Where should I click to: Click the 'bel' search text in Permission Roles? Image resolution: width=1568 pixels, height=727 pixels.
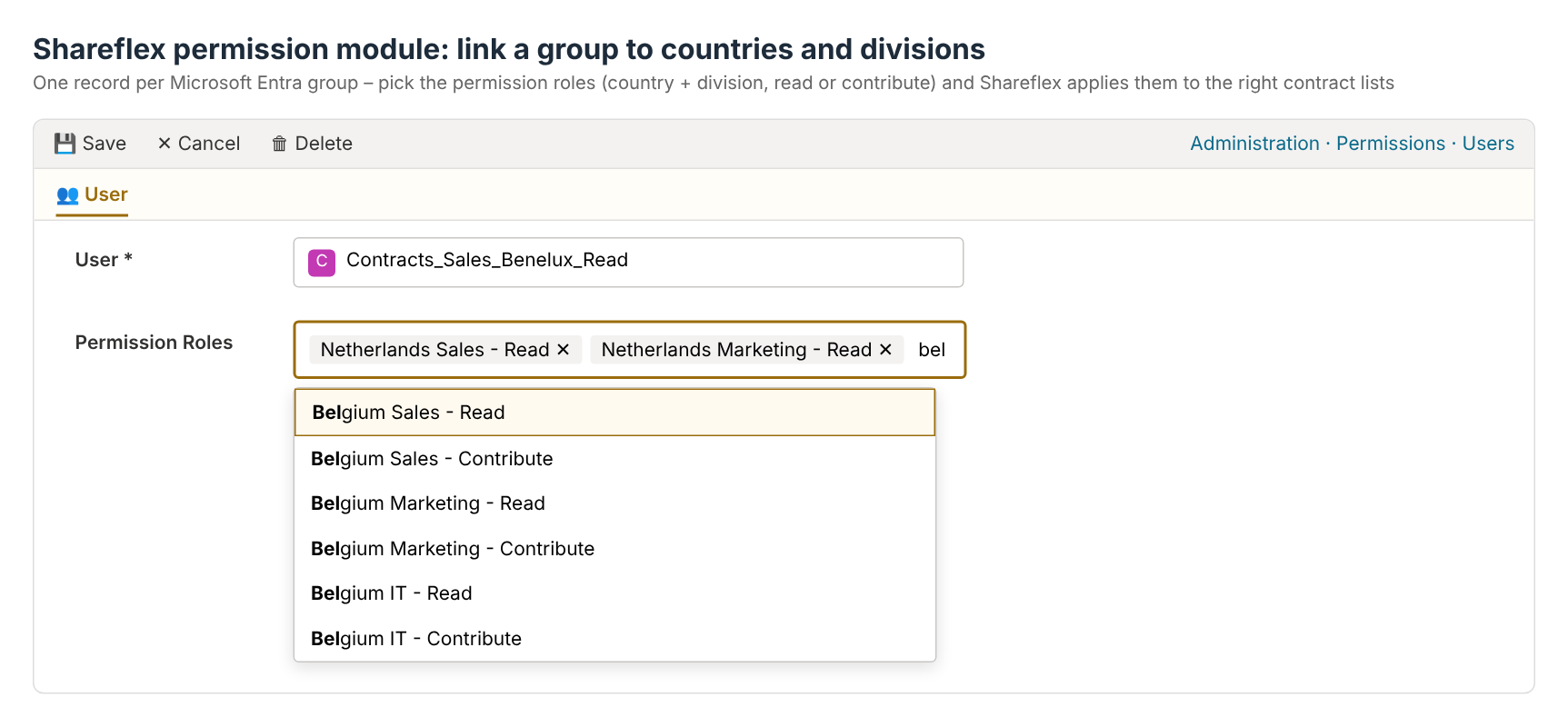[x=932, y=350]
